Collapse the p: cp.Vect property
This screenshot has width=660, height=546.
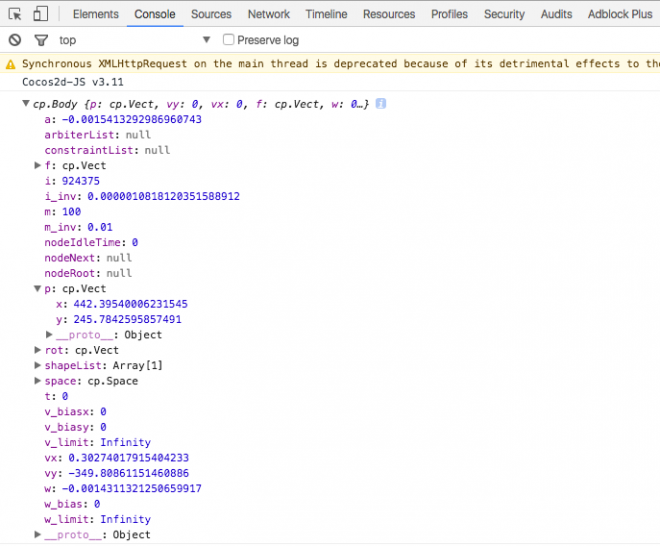38,289
